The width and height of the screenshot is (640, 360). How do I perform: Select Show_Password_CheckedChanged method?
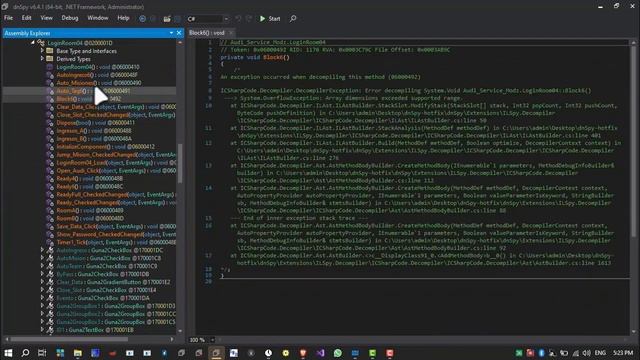point(116,234)
